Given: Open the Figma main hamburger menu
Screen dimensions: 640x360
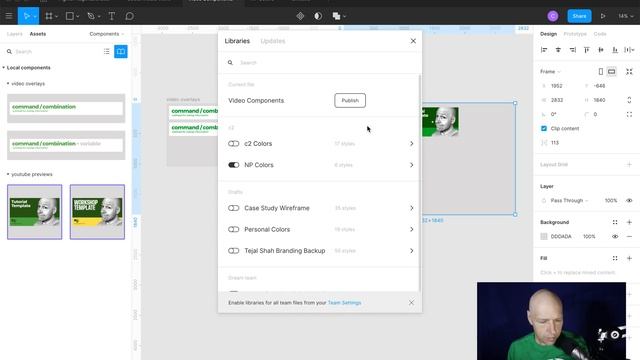Looking at the screenshot, I should point(9,16).
